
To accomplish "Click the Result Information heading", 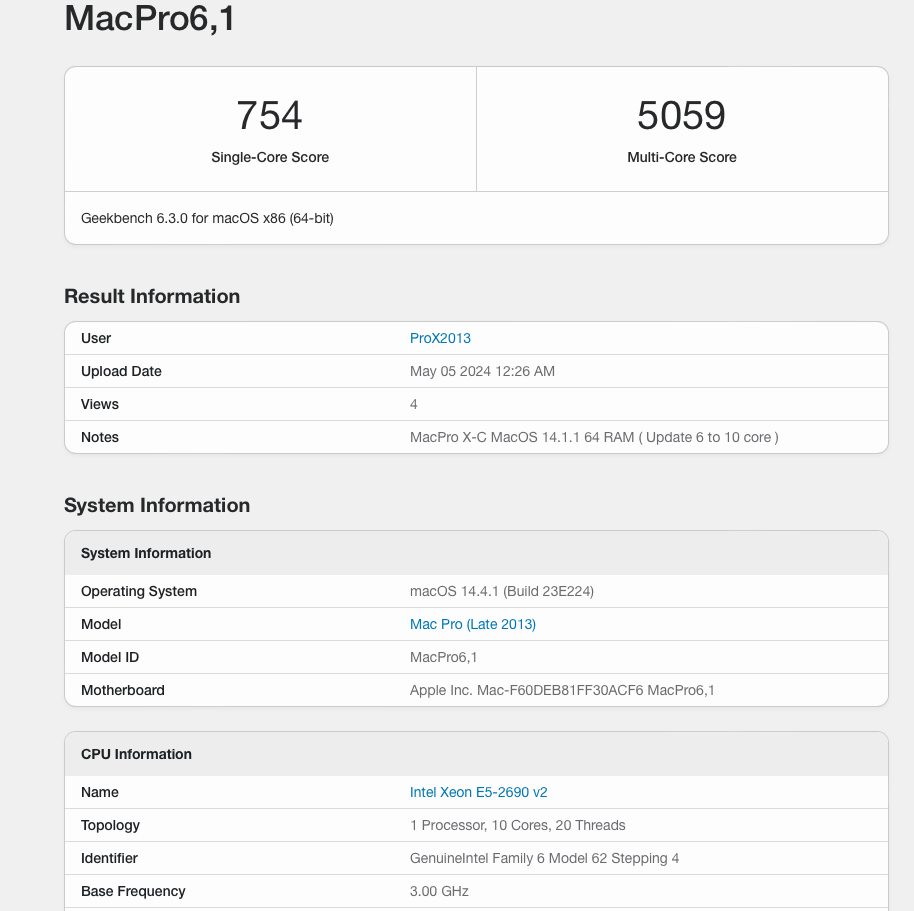I will point(152,296).
